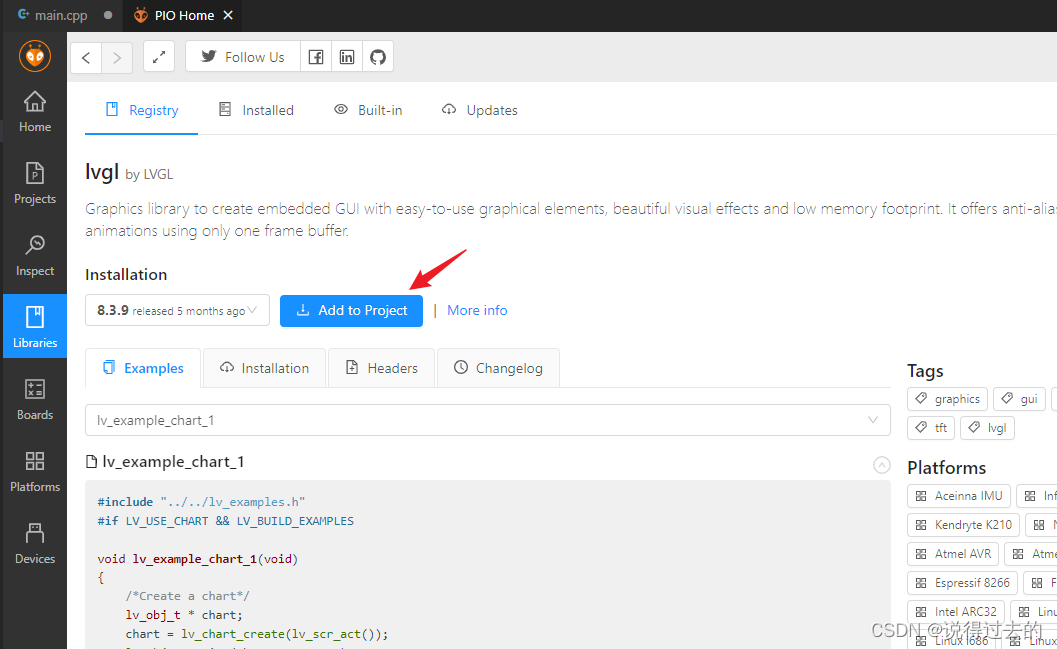Click the Espressif 8266 platform
This screenshot has width=1057, height=649.
tap(963, 583)
